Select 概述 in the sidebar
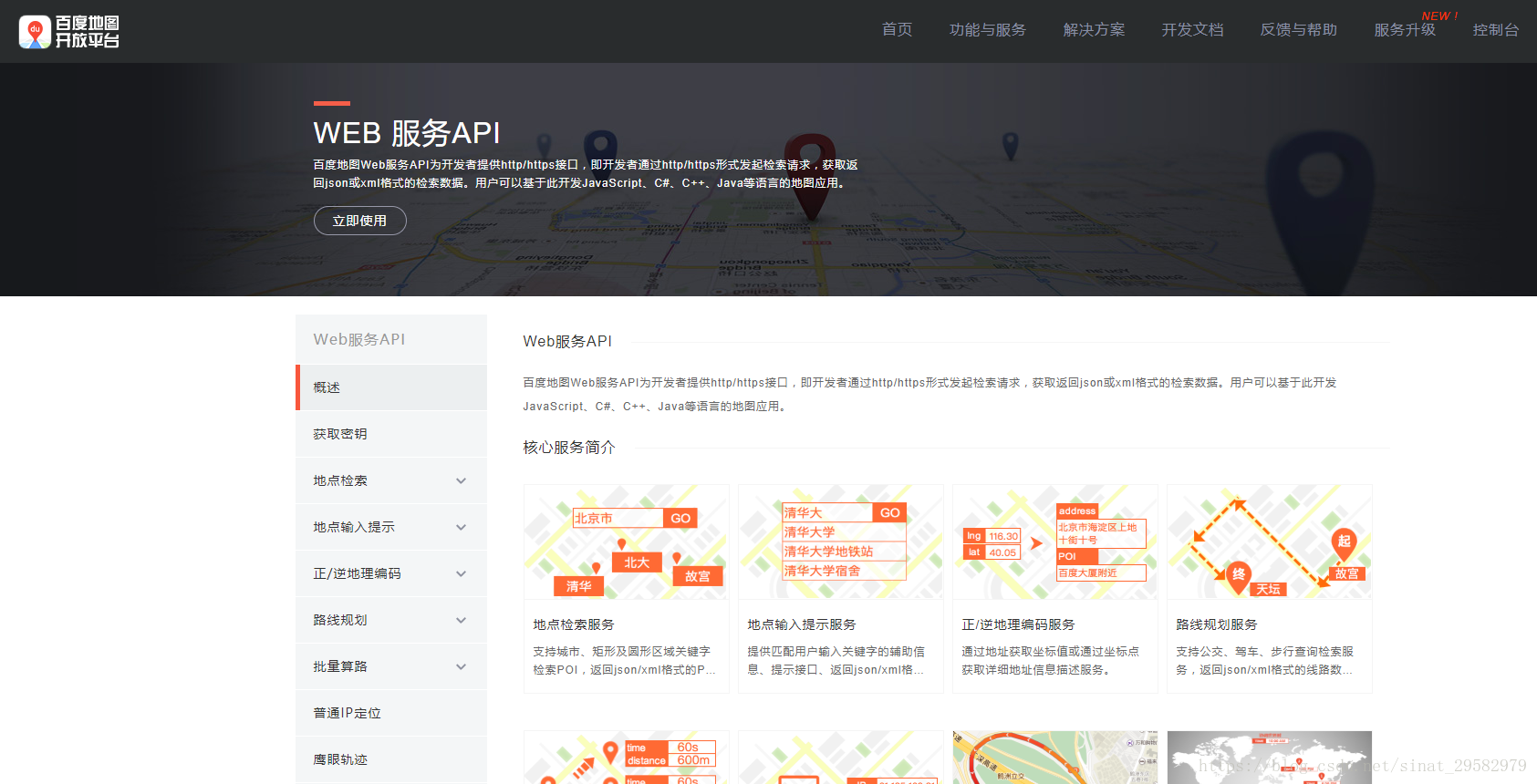Image resolution: width=1537 pixels, height=784 pixels. [391, 387]
